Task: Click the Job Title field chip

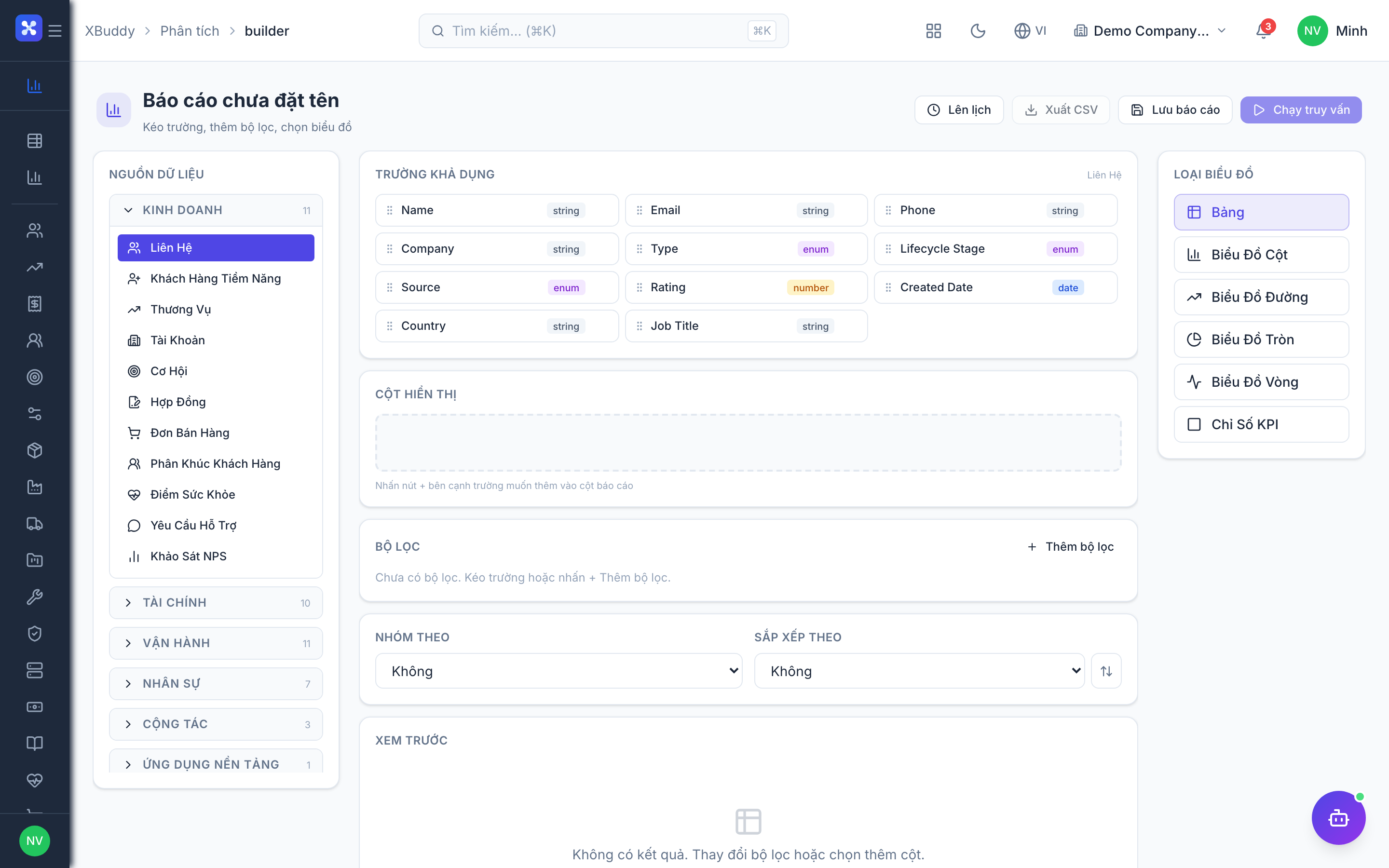Action: (746, 326)
